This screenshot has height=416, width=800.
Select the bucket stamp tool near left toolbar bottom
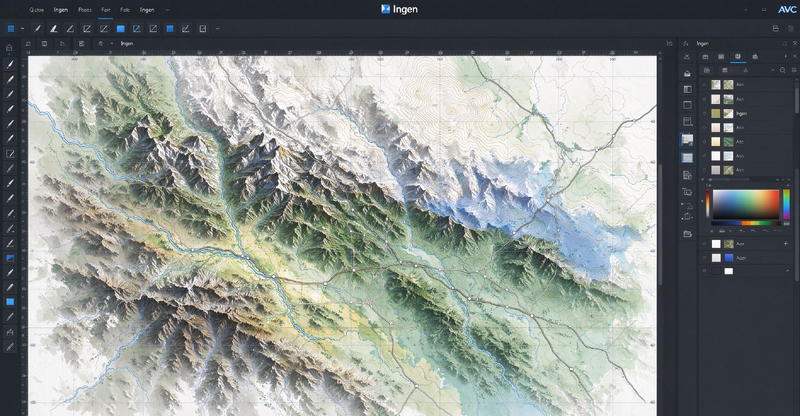coord(10,332)
